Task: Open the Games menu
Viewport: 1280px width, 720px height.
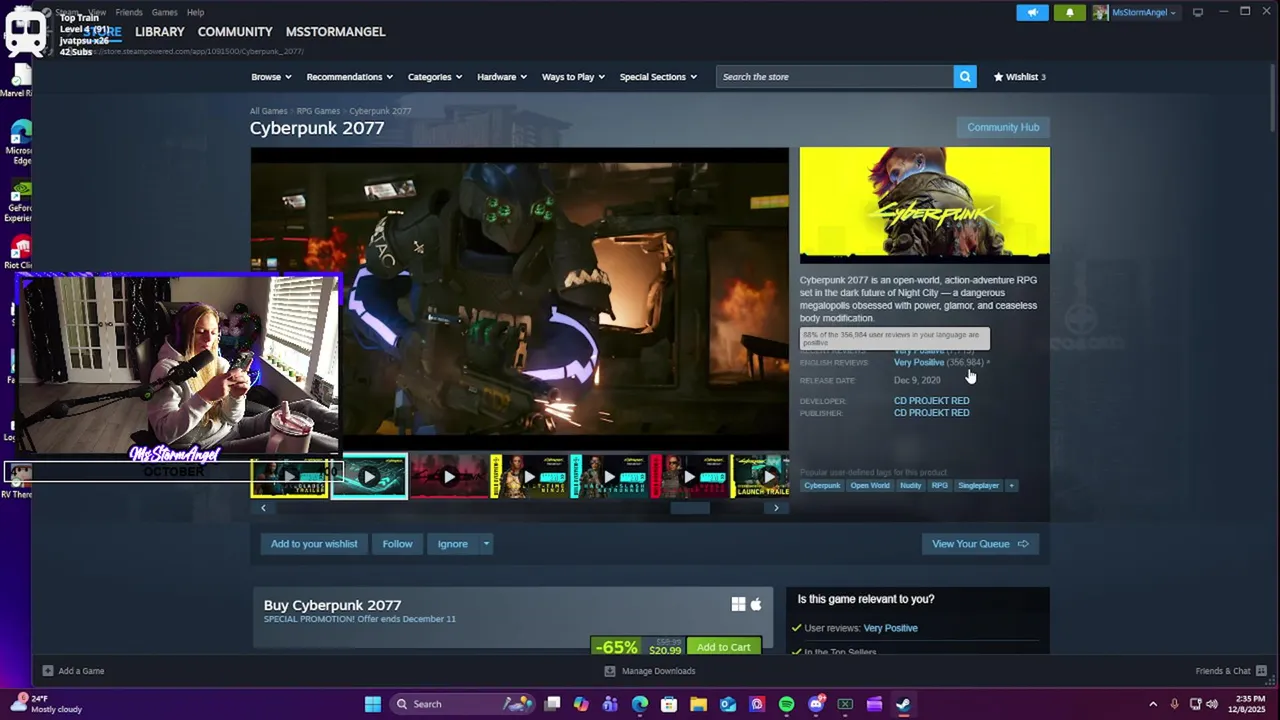Action: [164, 12]
